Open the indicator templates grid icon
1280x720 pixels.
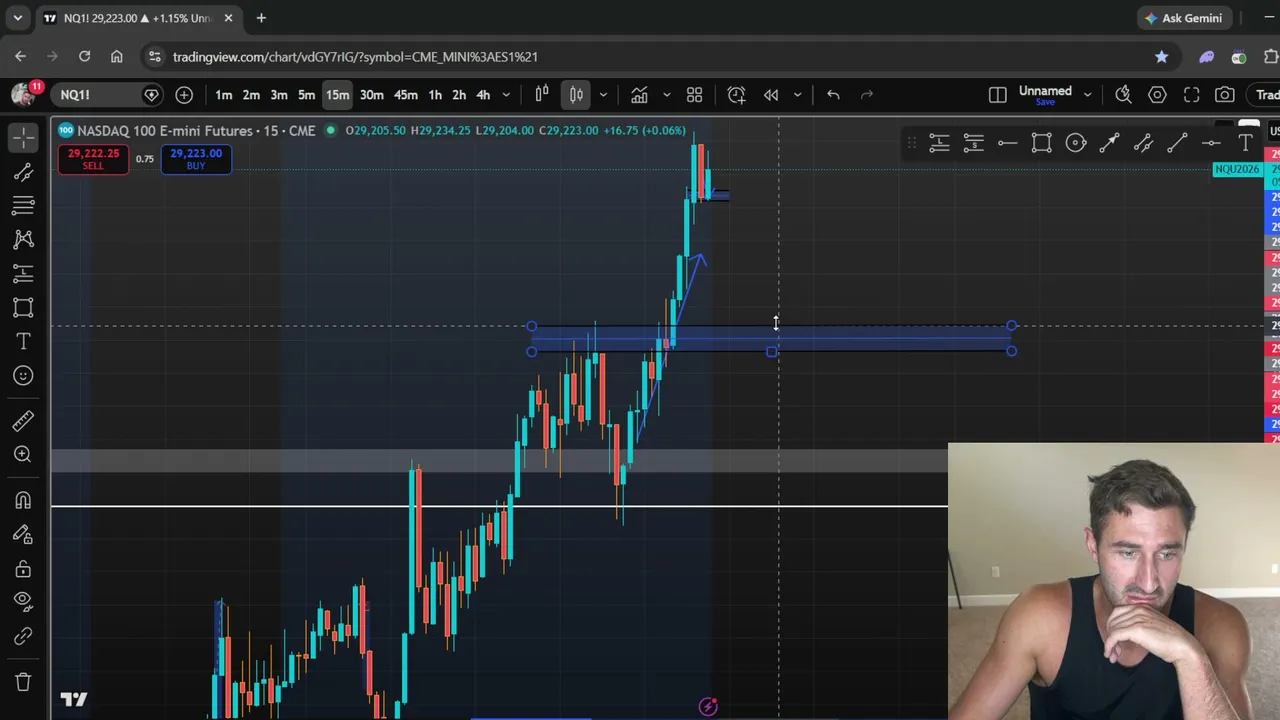pos(694,95)
